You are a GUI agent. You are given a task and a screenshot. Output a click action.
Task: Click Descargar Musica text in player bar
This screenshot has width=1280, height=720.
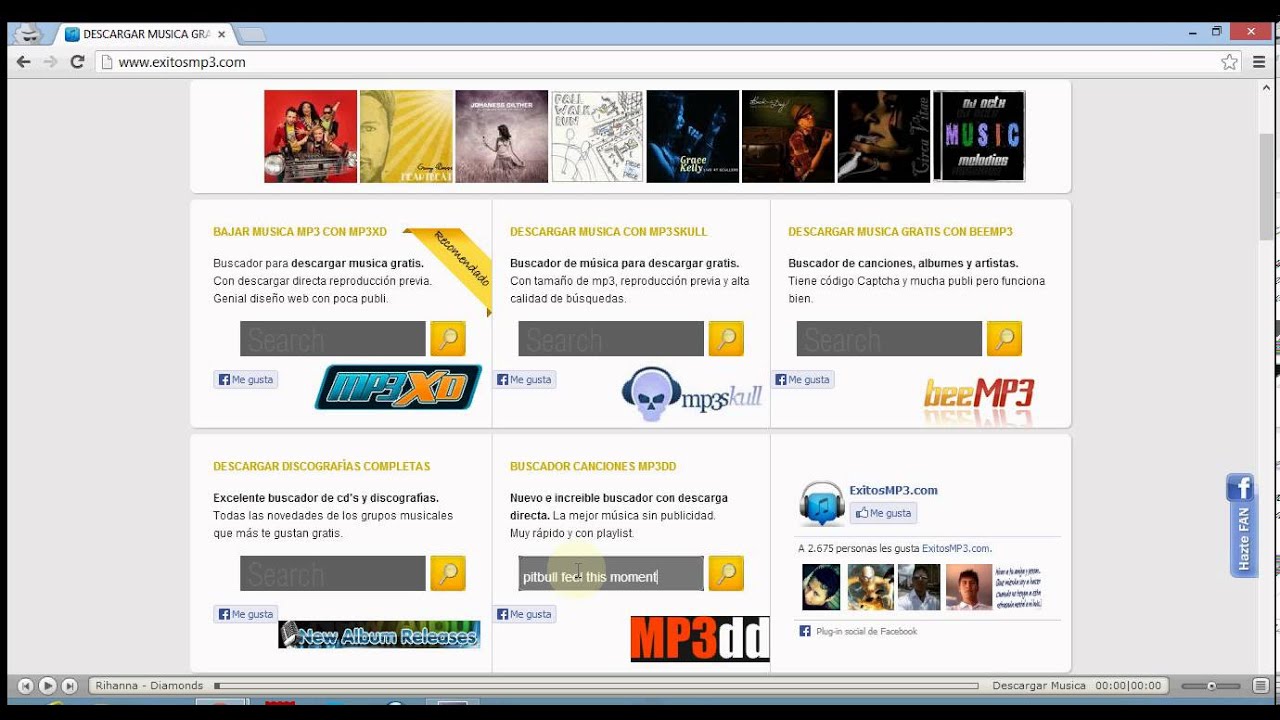(x=1039, y=686)
